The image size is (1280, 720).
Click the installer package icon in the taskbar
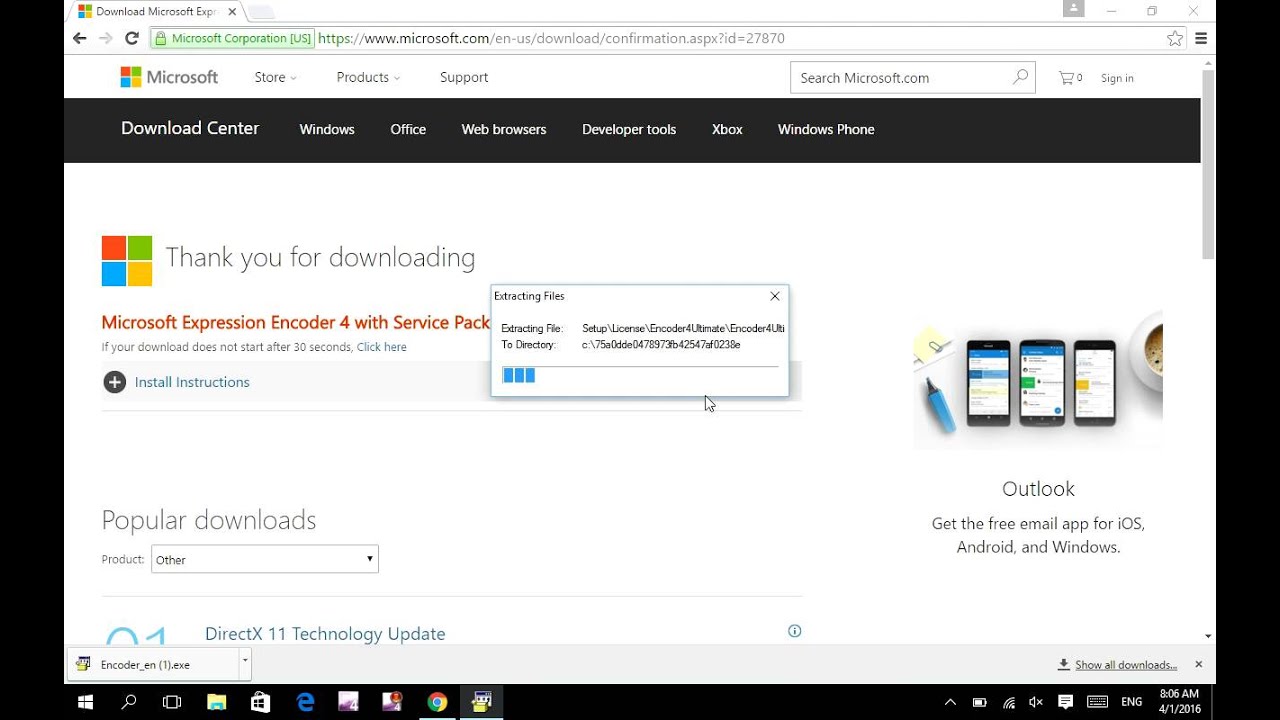click(481, 702)
